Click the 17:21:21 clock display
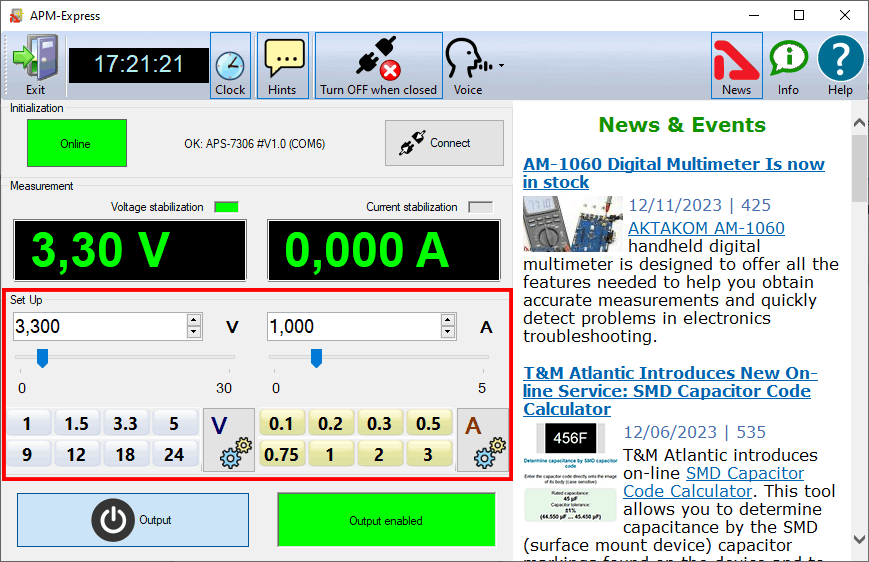 (139, 65)
